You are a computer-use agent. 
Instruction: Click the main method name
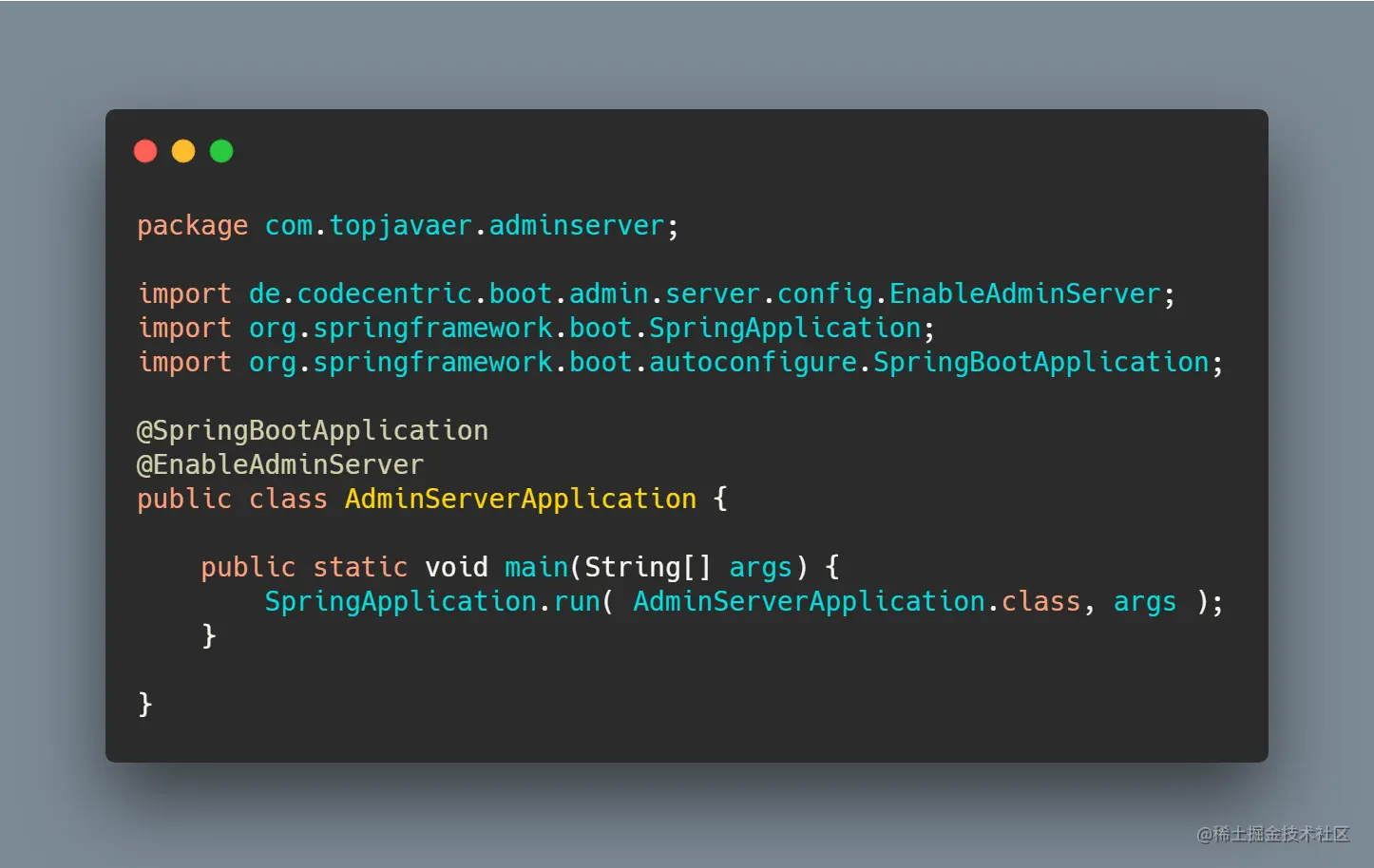[536, 567]
